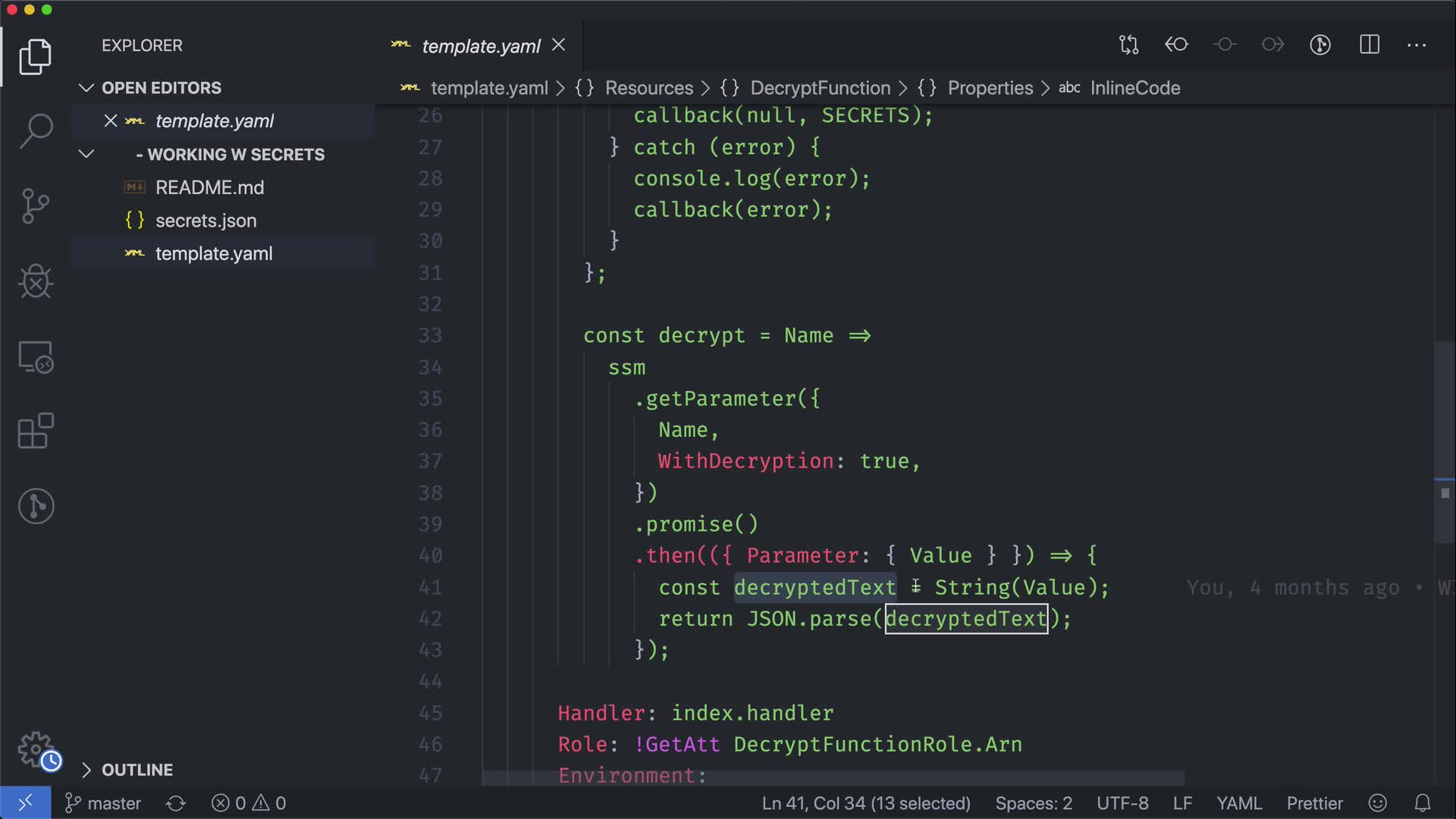
Task: Open secrets.json in the file tree
Action: (206, 221)
